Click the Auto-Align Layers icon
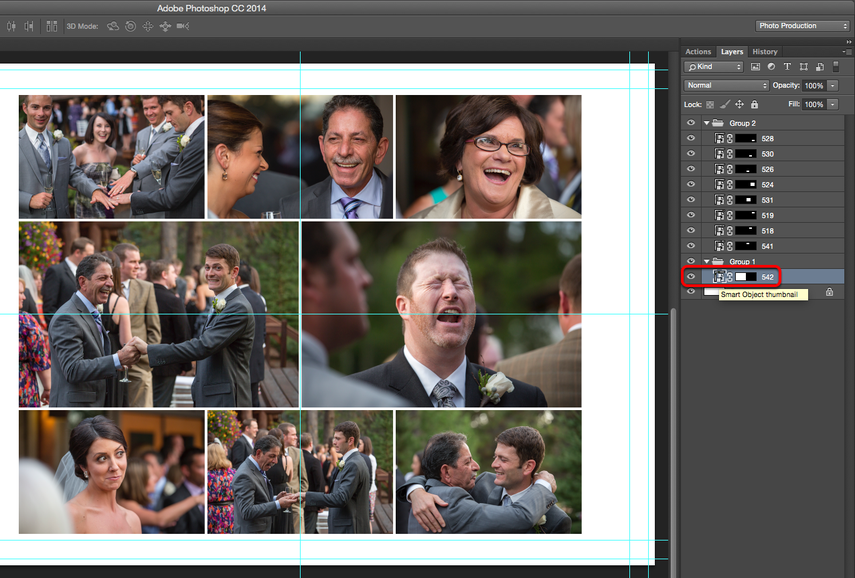The image size is (855, 578). [x=52, y=26]
